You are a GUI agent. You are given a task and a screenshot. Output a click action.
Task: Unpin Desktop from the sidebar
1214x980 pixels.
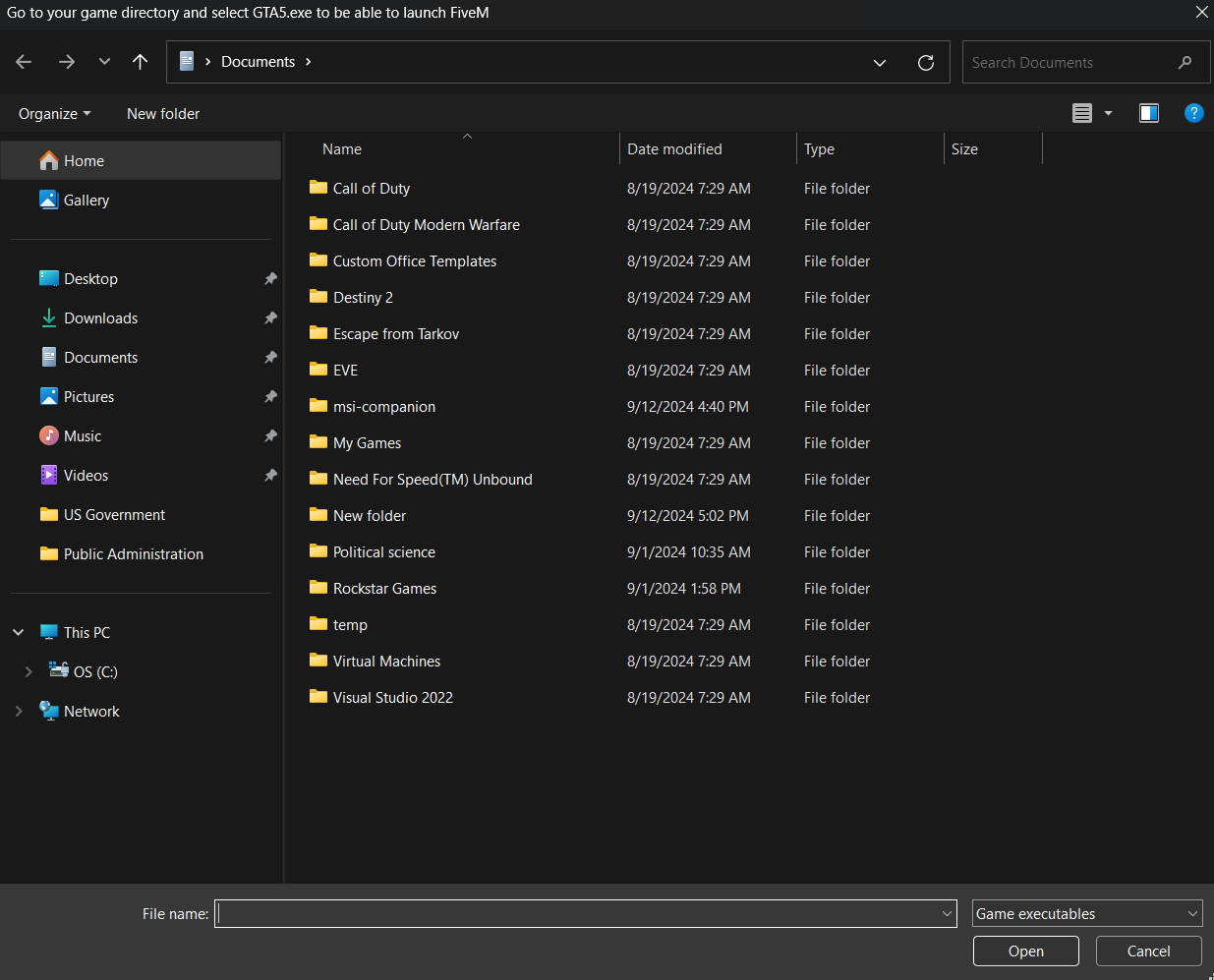(x=270, y=278)
